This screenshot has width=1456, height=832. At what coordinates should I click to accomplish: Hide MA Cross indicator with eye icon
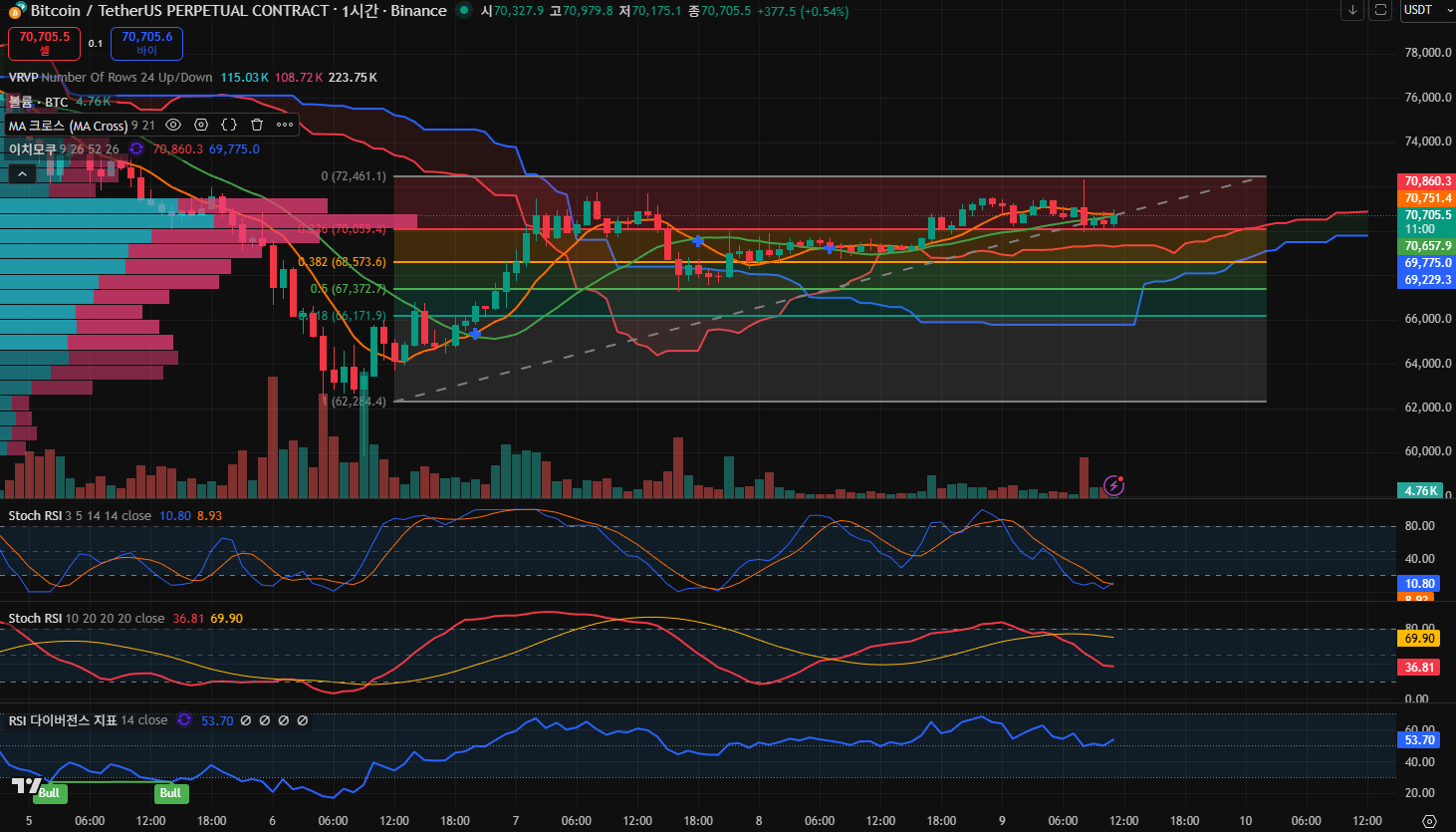point(173,125)
